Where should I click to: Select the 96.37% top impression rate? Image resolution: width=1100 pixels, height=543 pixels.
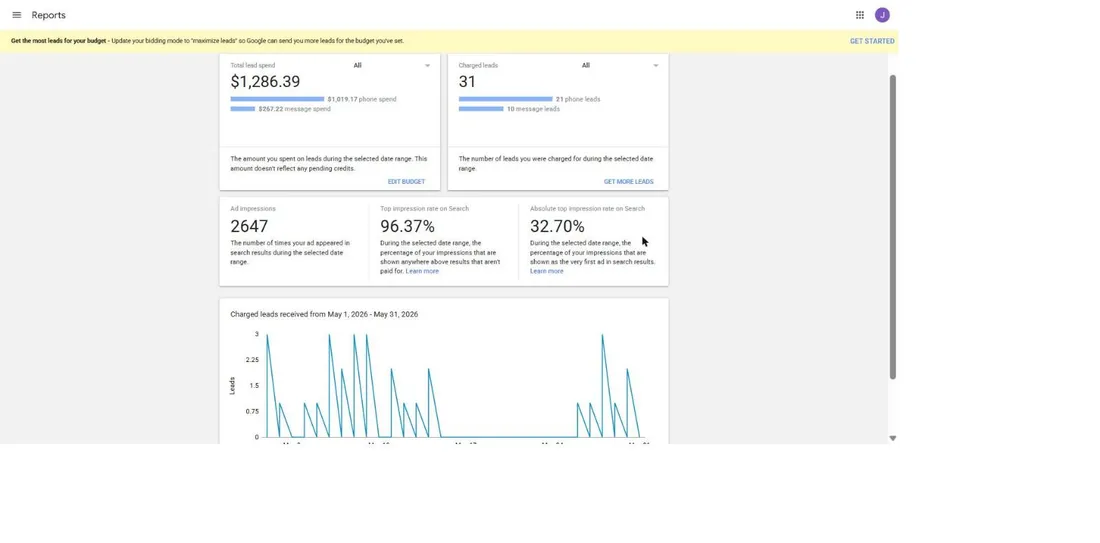407,227
